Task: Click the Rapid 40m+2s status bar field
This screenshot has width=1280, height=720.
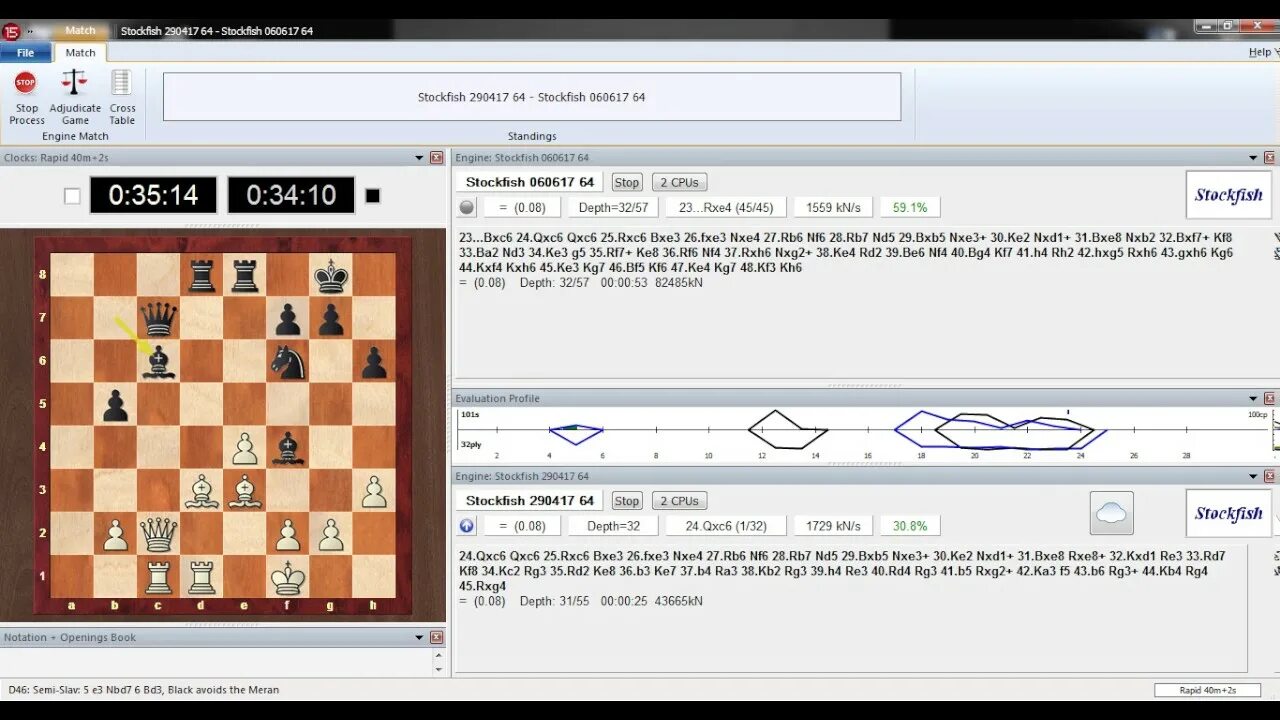Action: [x=1208, y=690]
